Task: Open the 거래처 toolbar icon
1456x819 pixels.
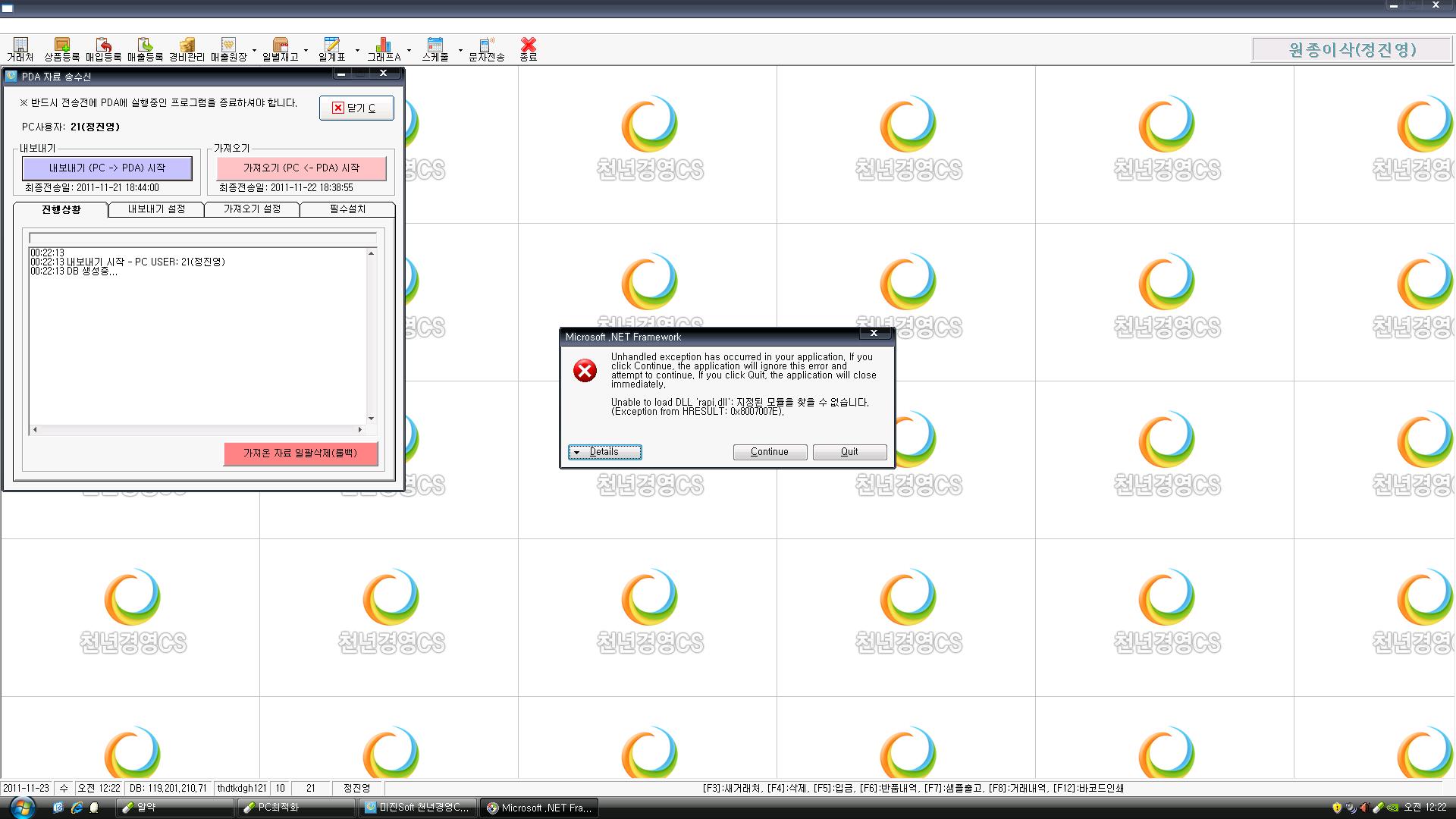Action: pos(20,49)
